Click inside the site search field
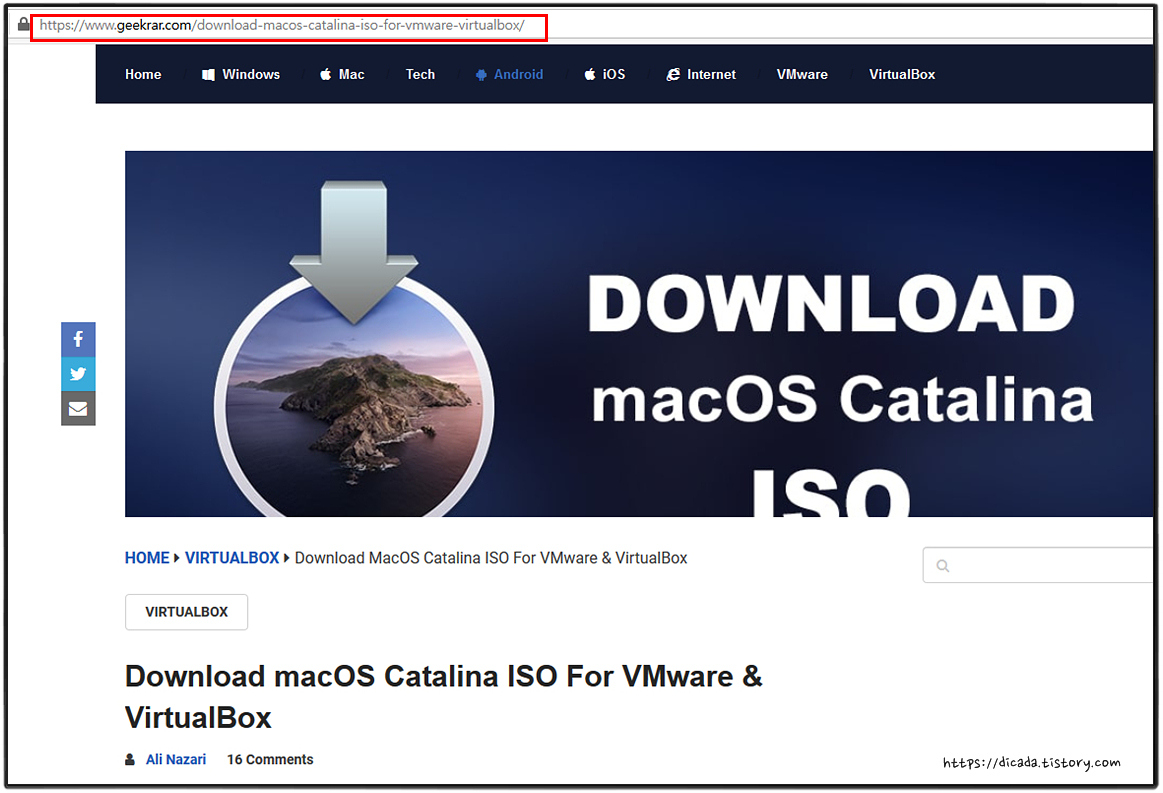The width and height of the screenshot is (1163, 793). (1038, 565)
